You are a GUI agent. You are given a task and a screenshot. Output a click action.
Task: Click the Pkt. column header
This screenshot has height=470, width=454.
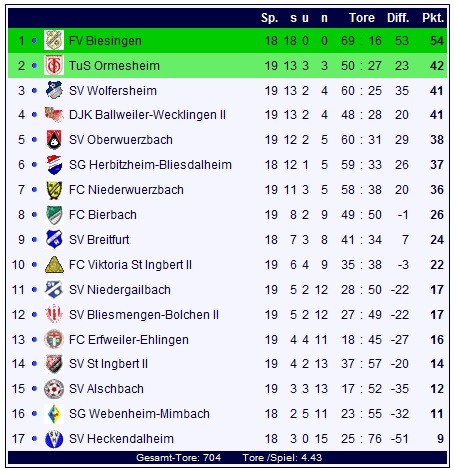point(433,18)
